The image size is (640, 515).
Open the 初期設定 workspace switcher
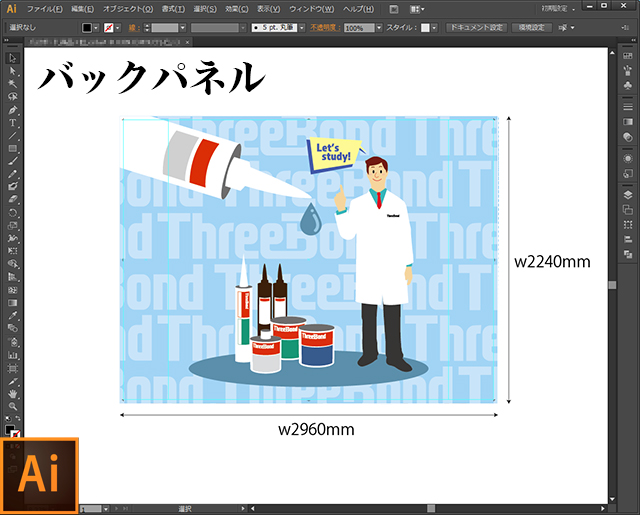[558, 9]
